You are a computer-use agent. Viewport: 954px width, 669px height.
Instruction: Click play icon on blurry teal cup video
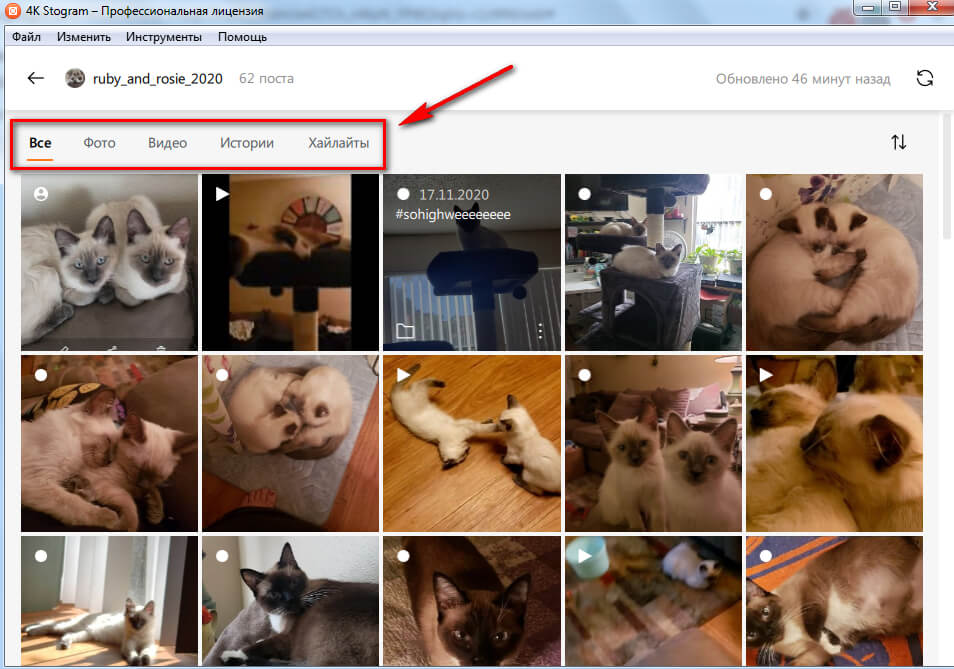(585, 556)
